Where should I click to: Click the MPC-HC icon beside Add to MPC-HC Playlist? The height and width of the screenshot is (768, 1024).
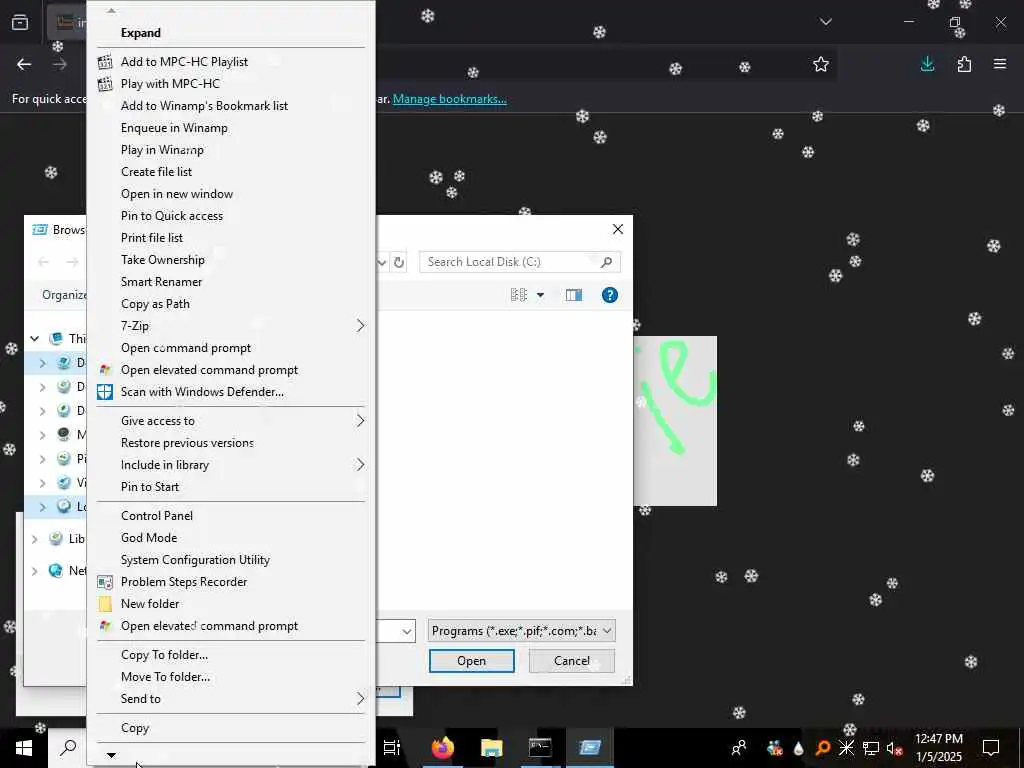(104, 62)
